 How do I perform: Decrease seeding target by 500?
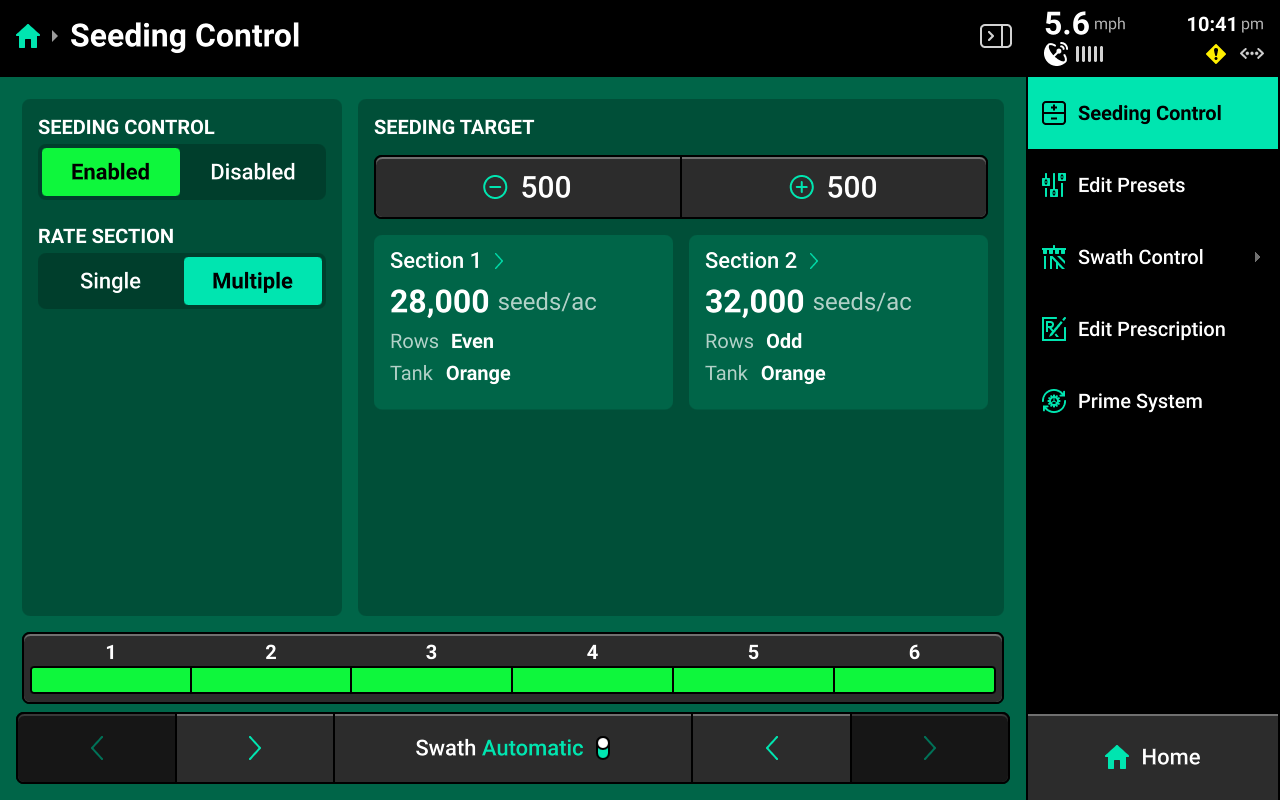(528, 187)
